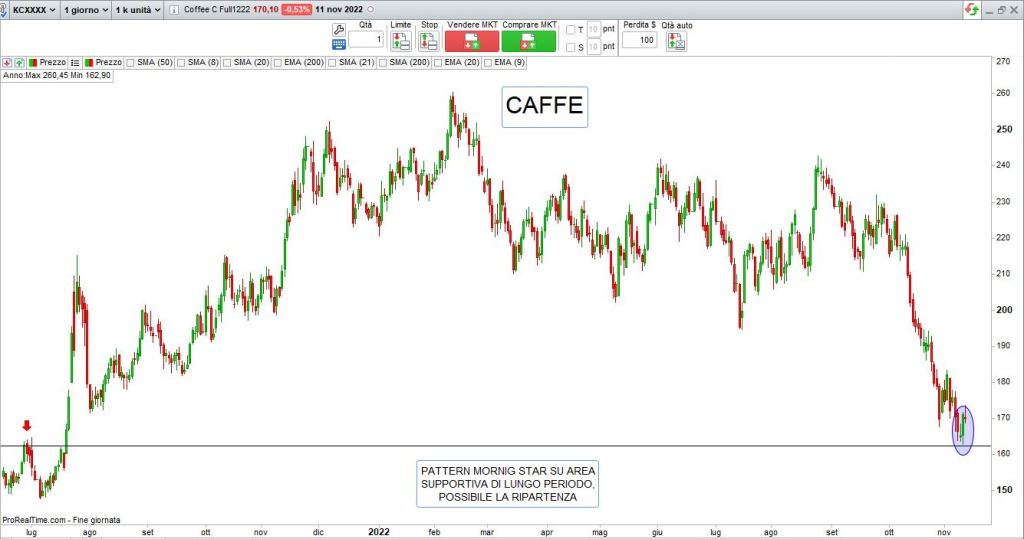Click the 260 price axis label
Image resolution: width=1024 pixels, height=539 pixels.
pyautogui.click(x=1002, y=93)
